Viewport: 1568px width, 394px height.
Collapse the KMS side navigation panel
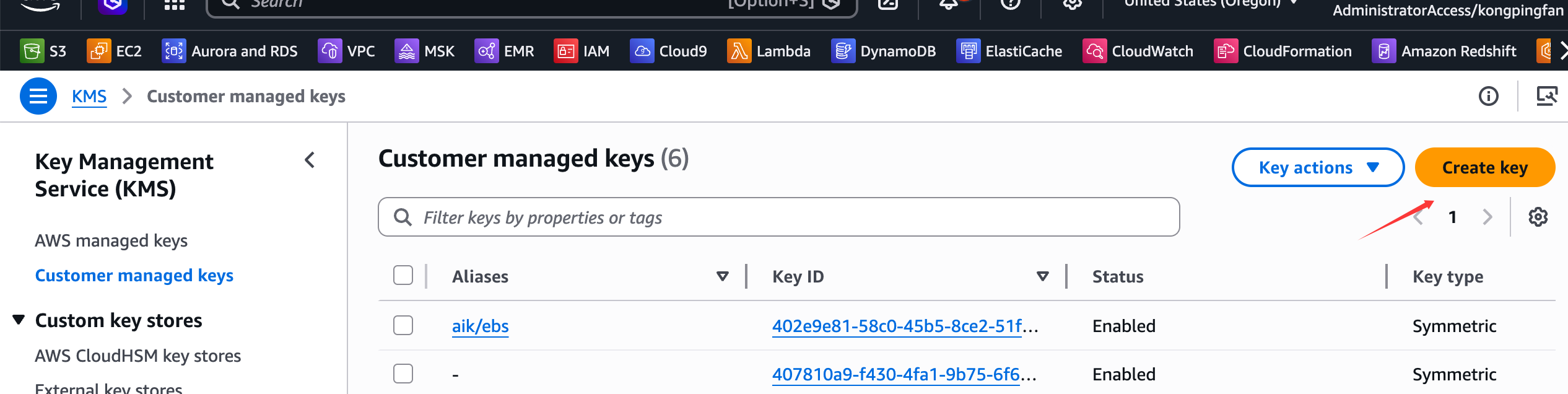pos(310,160)
